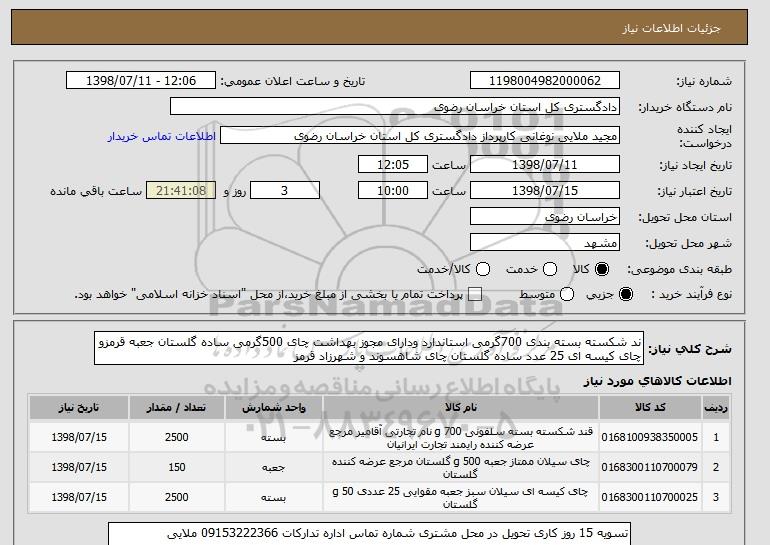Click row number 2 cell

[x=715, y=467]
